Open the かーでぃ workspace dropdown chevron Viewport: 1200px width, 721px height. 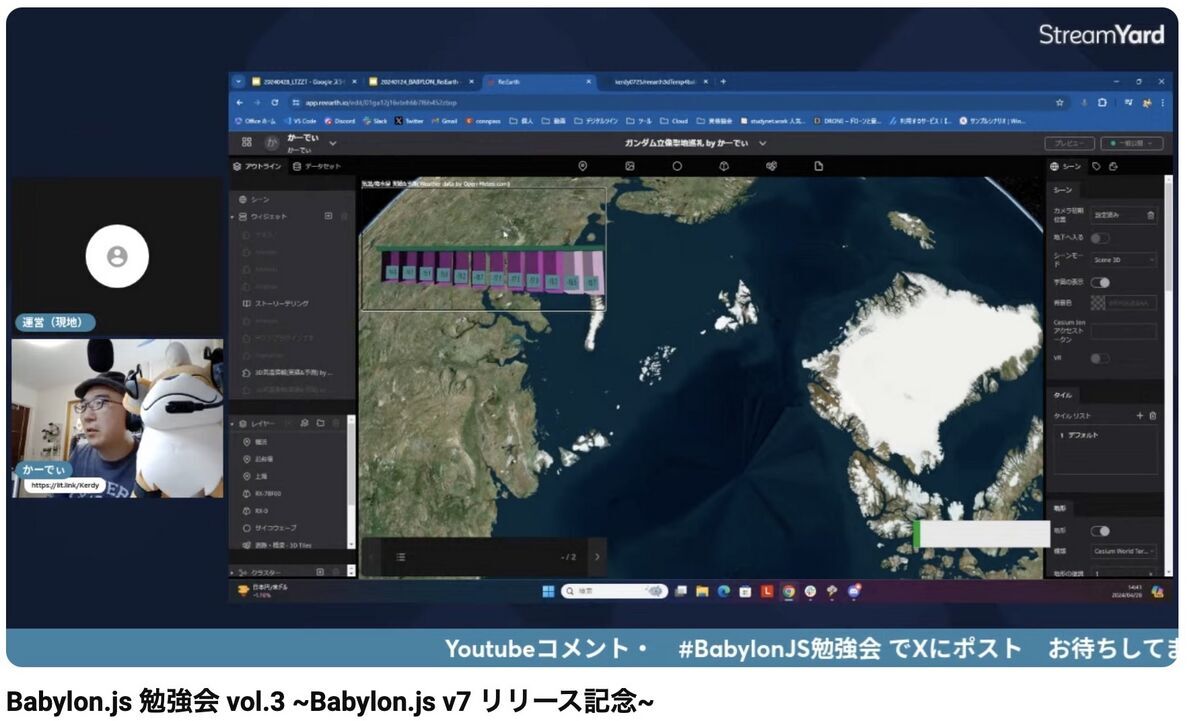333,143
